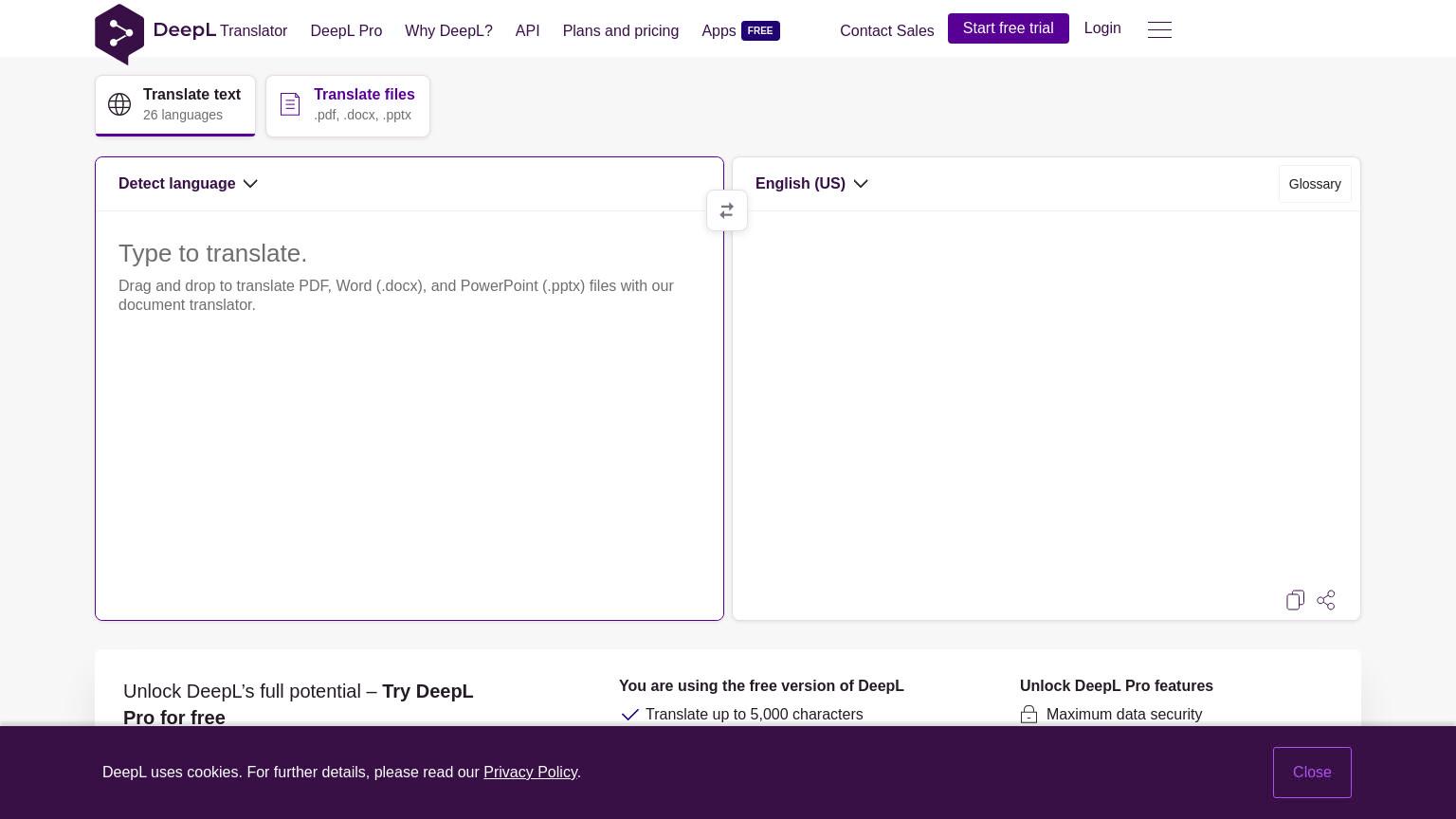This screenshot has height=819, width=1456.
Task: Click 'Unlock DeepL Pro features' text
Action: [x=1117, y=686]
